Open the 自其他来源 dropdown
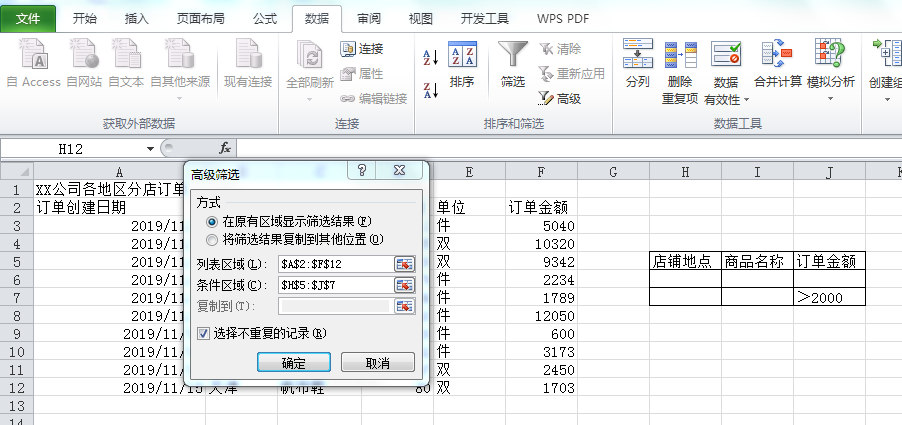Viewport: 902px width, 425px height. pos(180,99)
